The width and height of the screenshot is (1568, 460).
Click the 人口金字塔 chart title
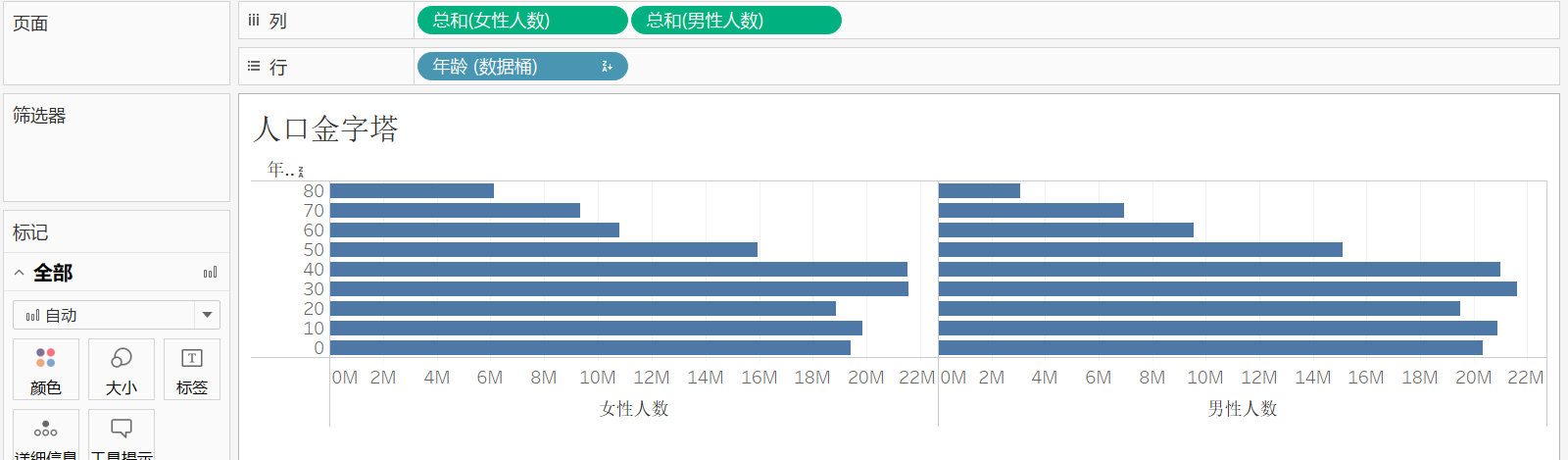click(x=325, y=128)
